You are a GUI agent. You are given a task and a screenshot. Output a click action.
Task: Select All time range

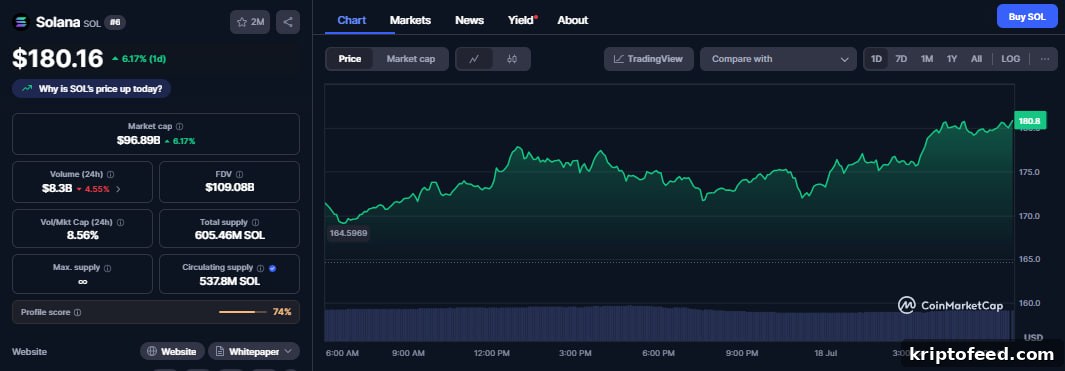pyautogui.click(x=976, y=59)
